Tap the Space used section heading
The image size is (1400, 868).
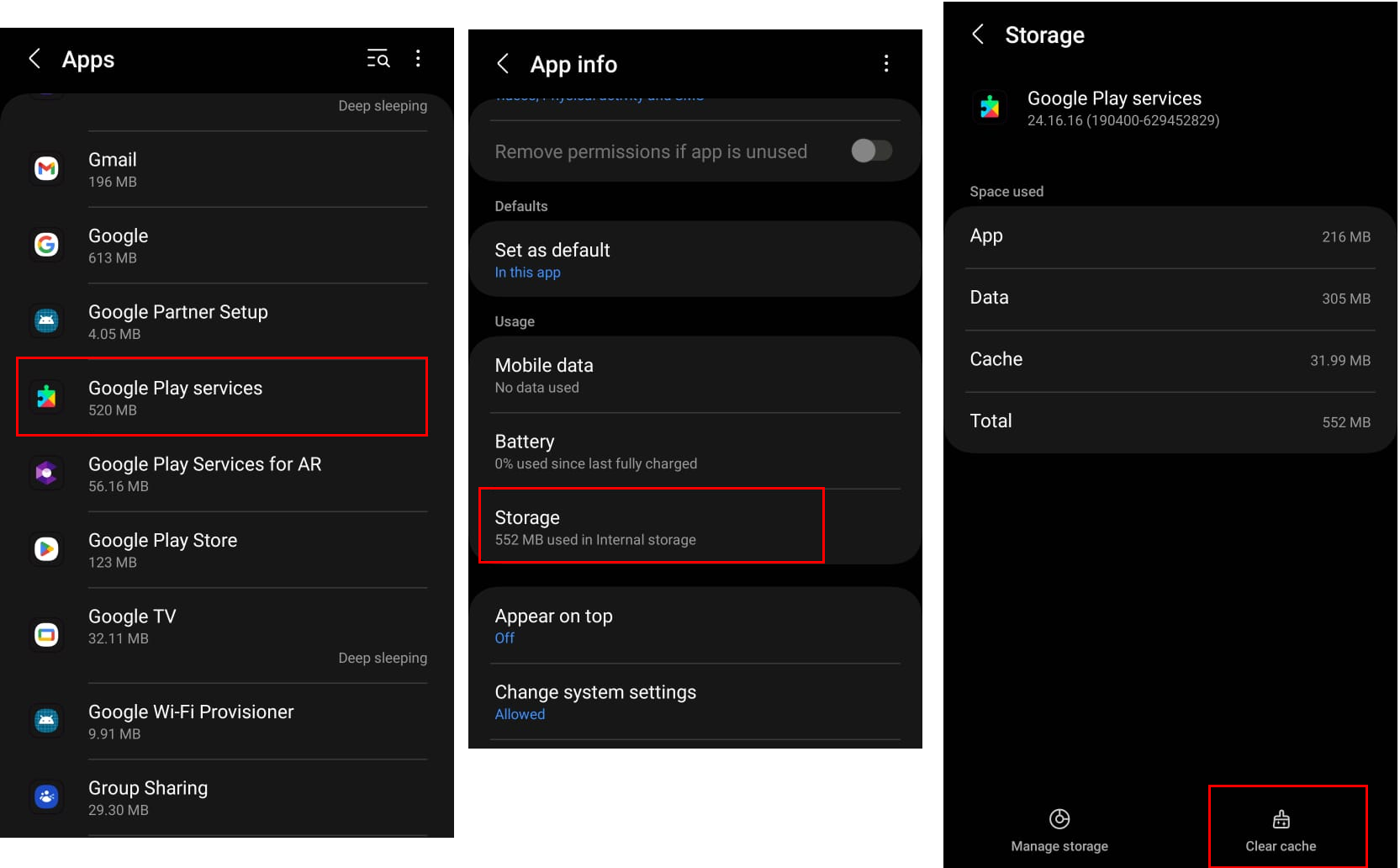1006,192
